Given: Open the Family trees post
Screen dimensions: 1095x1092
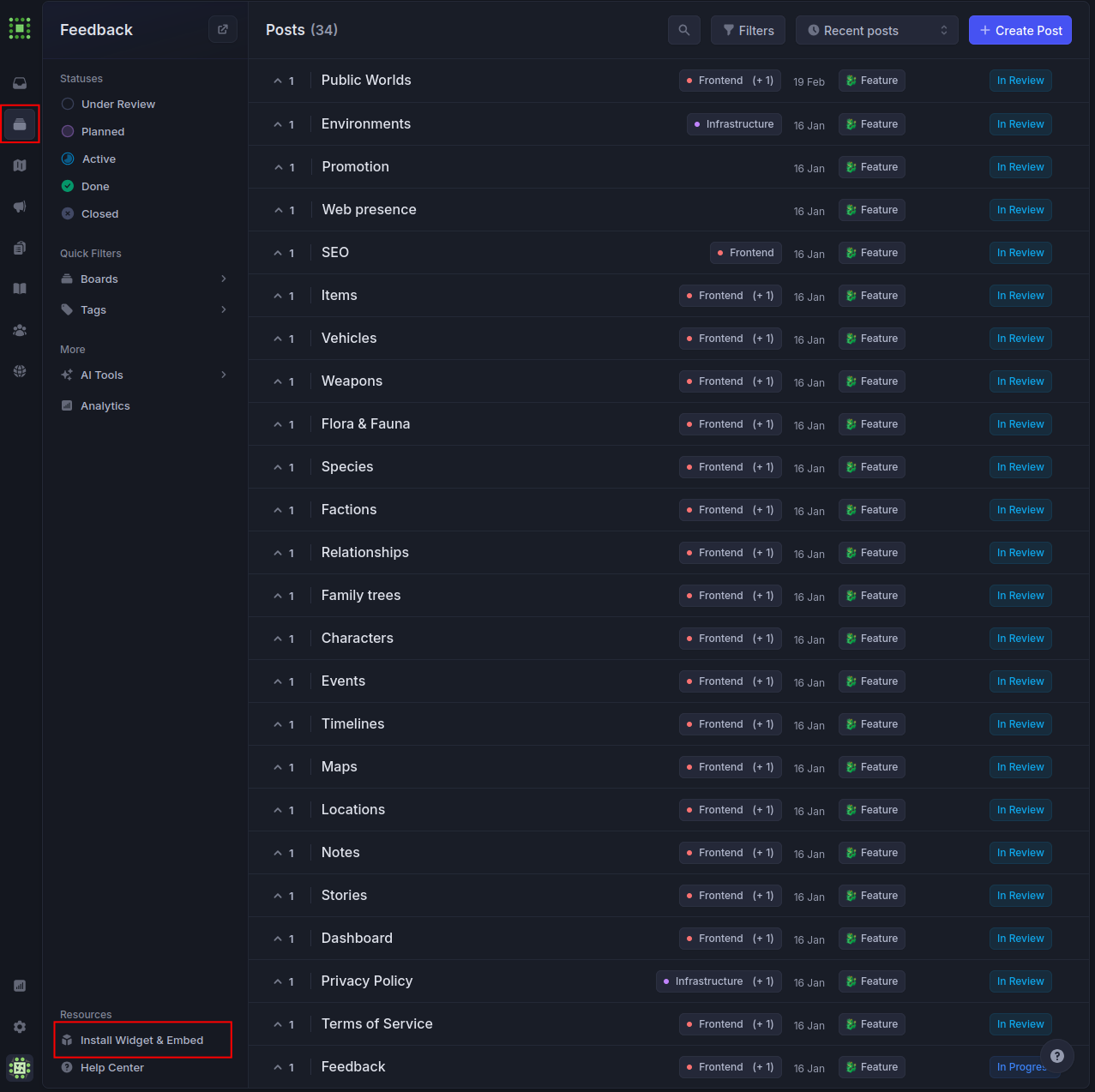Looking at the screenshot, I should point(361,595).
